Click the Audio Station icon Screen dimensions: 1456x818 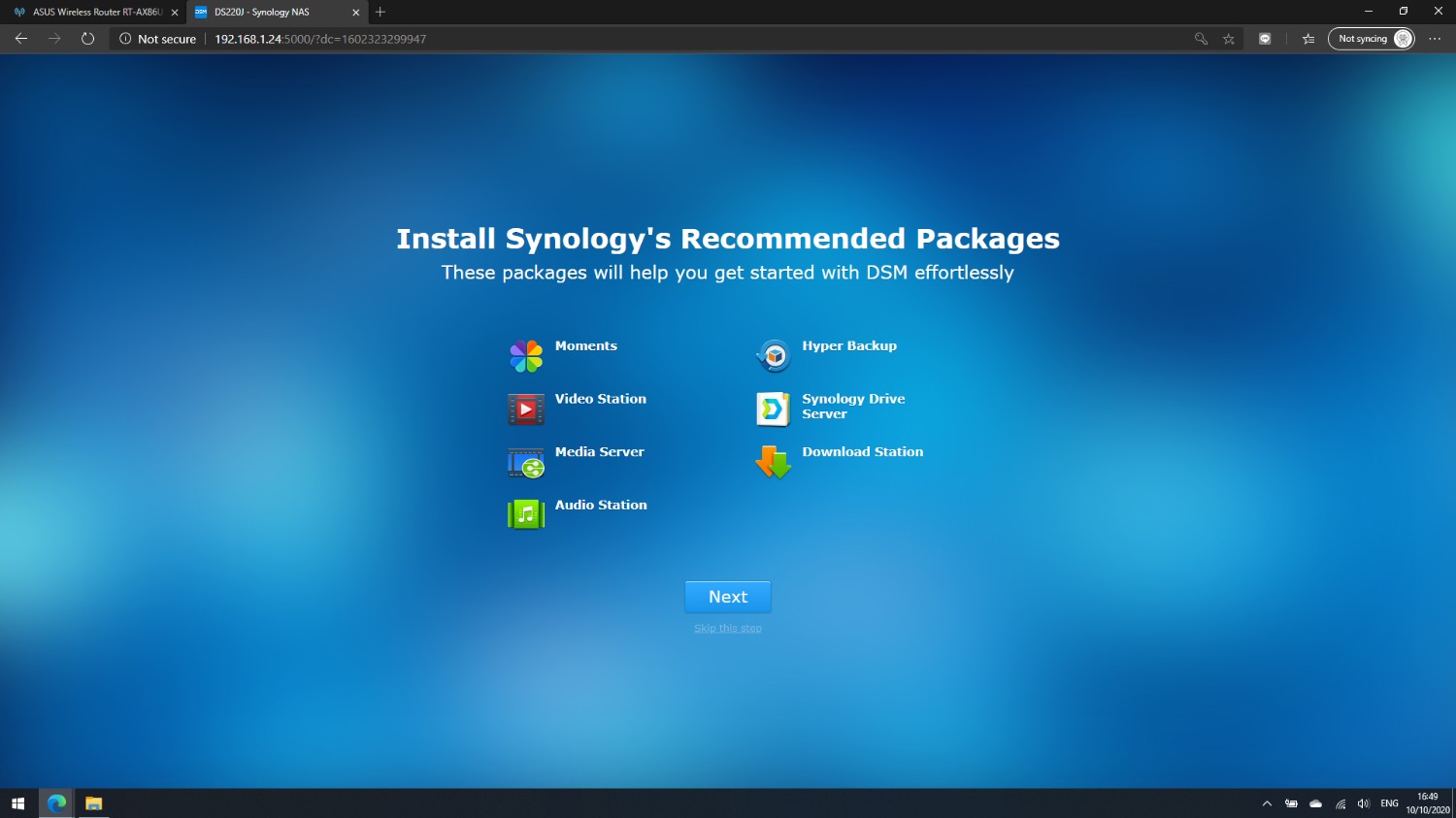526,514
